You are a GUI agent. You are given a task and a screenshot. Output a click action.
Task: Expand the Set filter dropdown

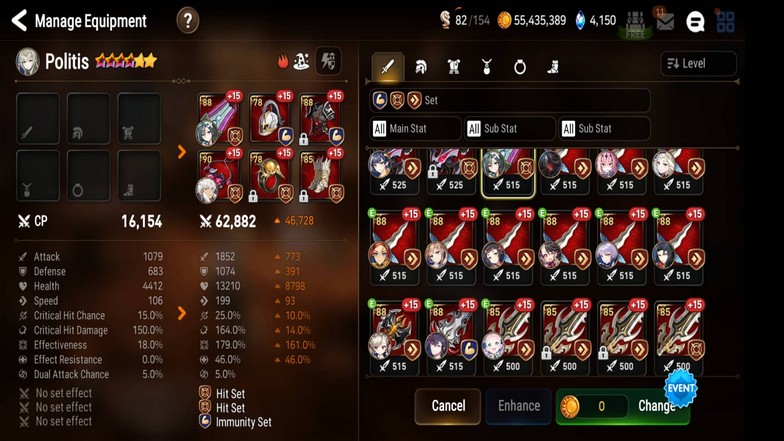coord(510,100)
